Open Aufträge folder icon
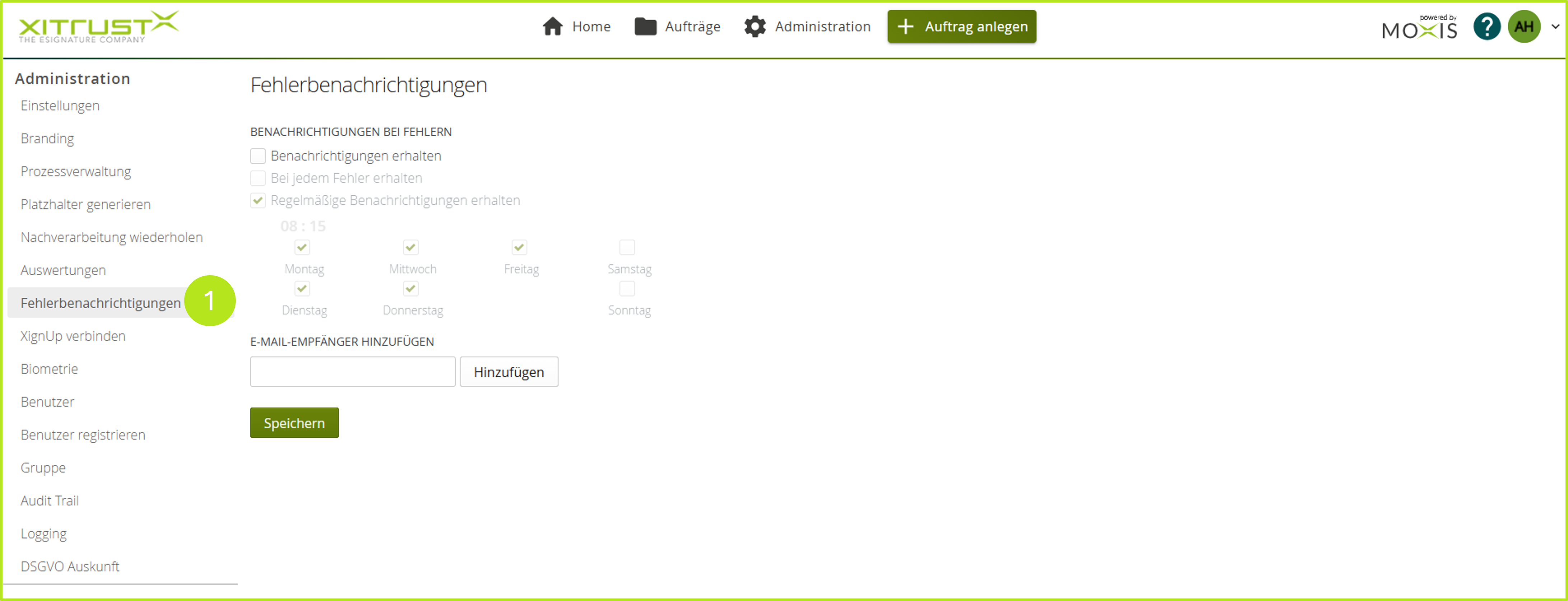The width and height of the screenshot is (1568, 601). pyautogui.click(x=645, y=27)
